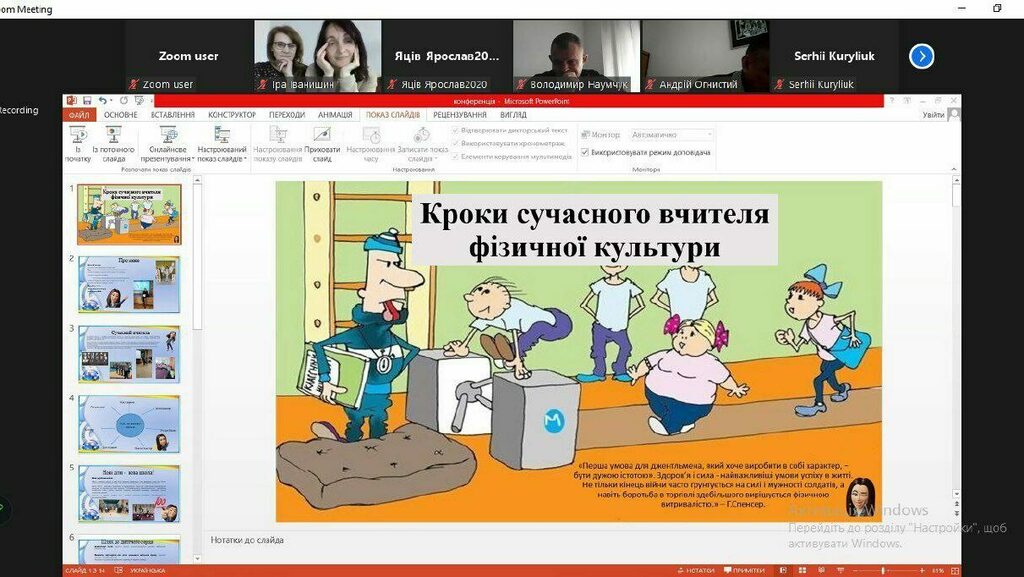The width and height of the screenshot is (1024, 577).
Task: Show next Zoom participants with blue arrow
Action: click(x=921, y=56)
